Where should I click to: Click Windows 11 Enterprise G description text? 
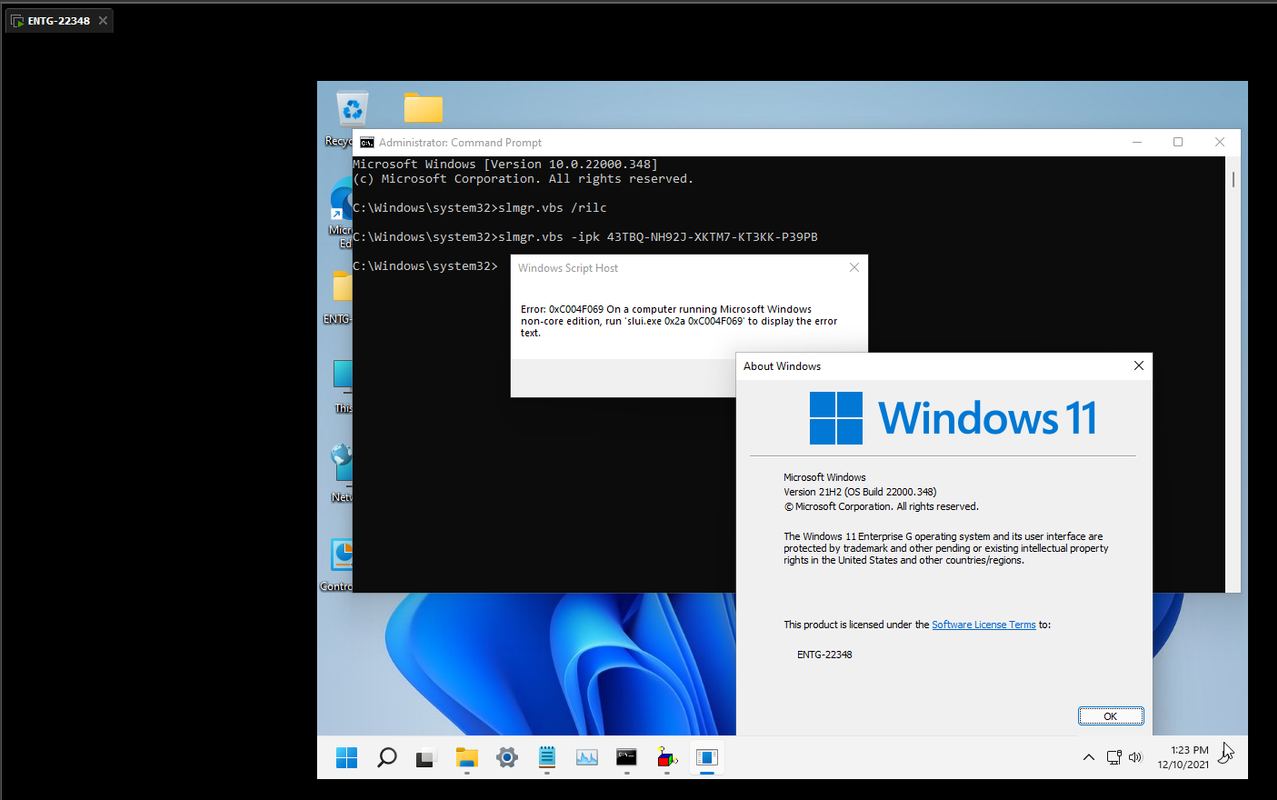tap(946, 548)
